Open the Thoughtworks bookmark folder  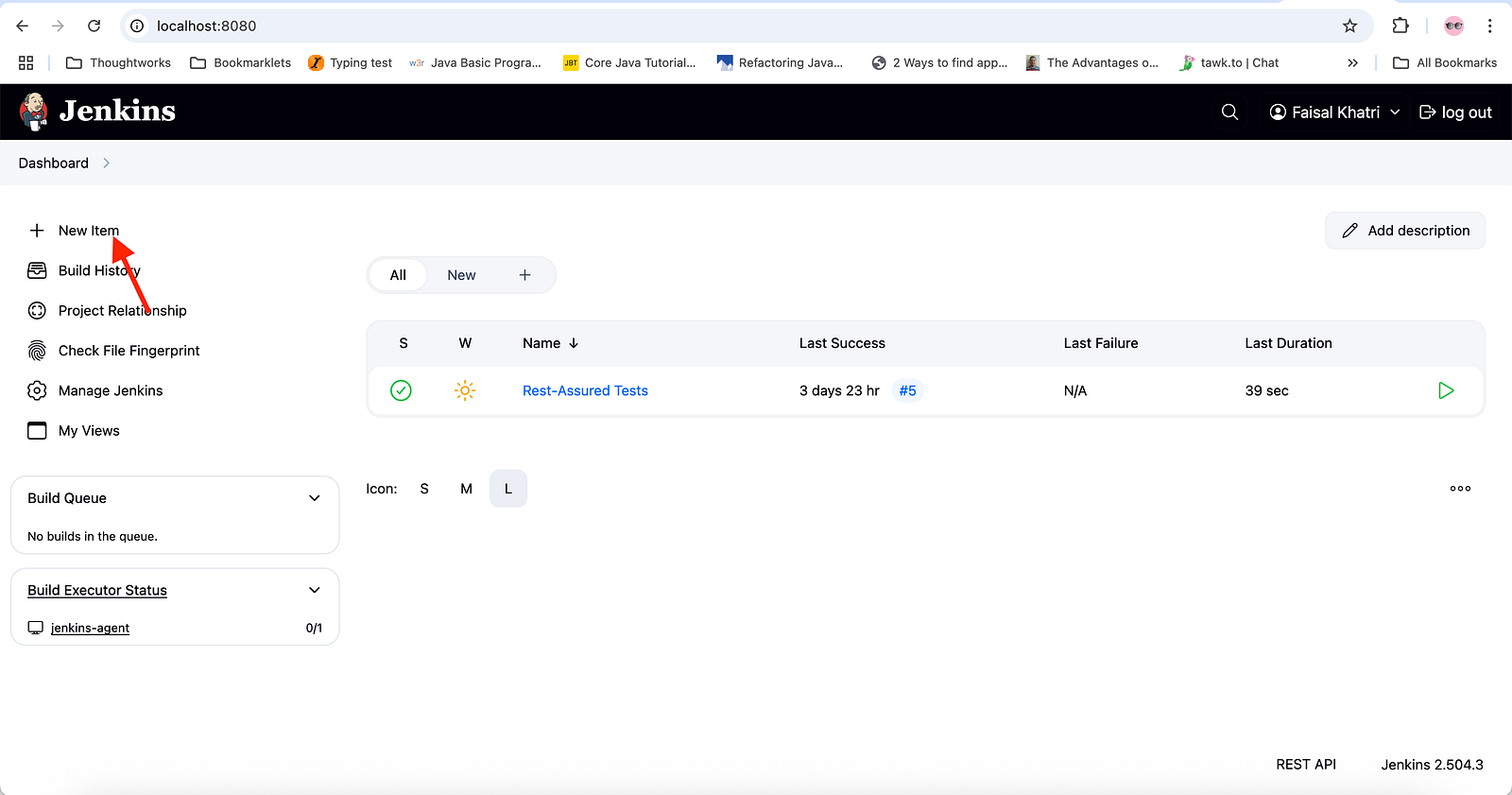(118, 62)
